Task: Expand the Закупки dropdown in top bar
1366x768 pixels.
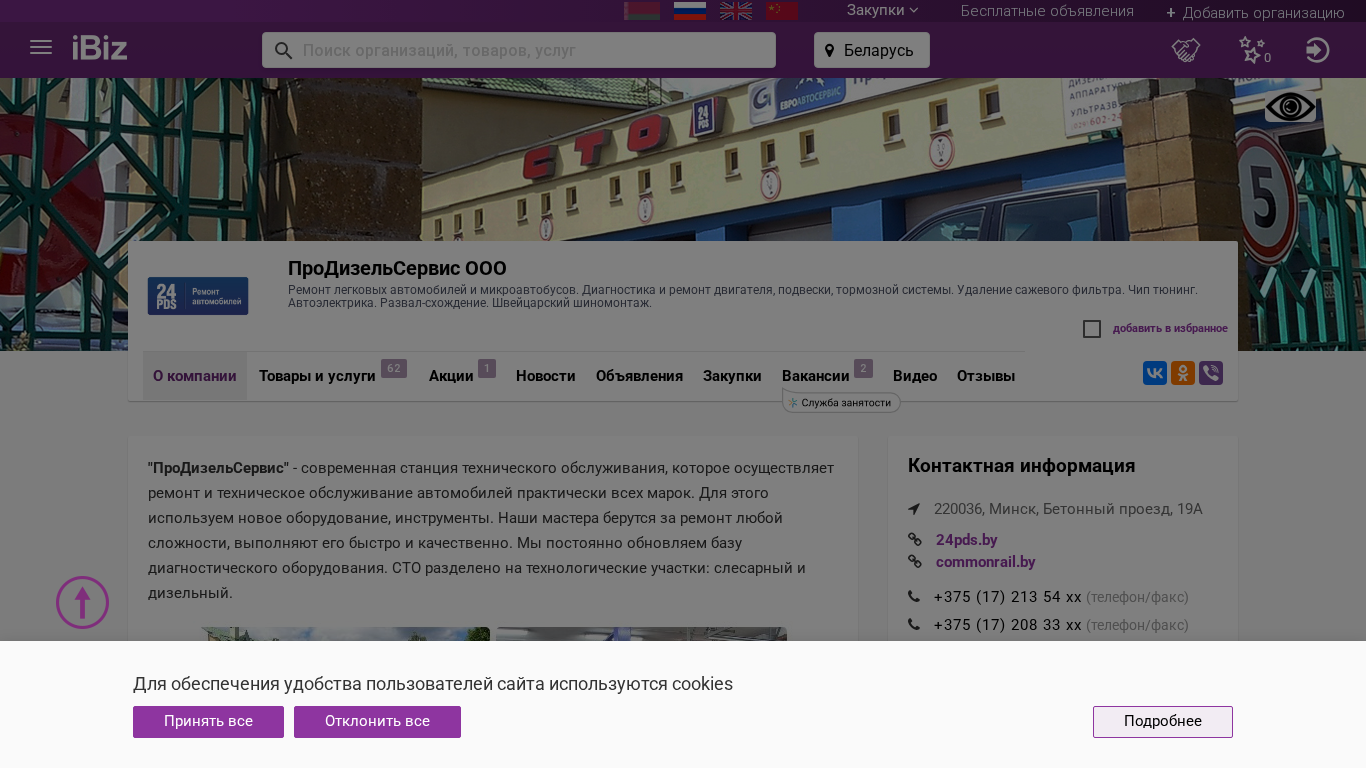Action: point(882,11)
